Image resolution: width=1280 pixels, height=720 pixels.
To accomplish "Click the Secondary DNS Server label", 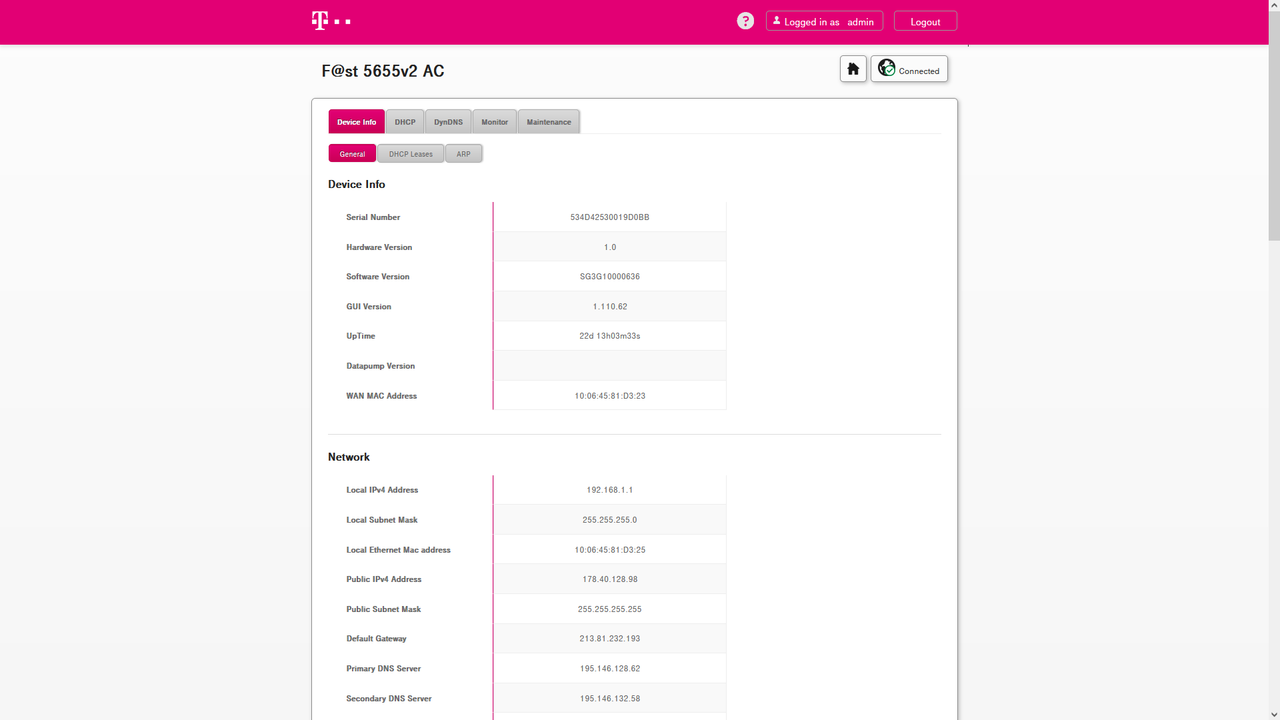I will point(389,698).
